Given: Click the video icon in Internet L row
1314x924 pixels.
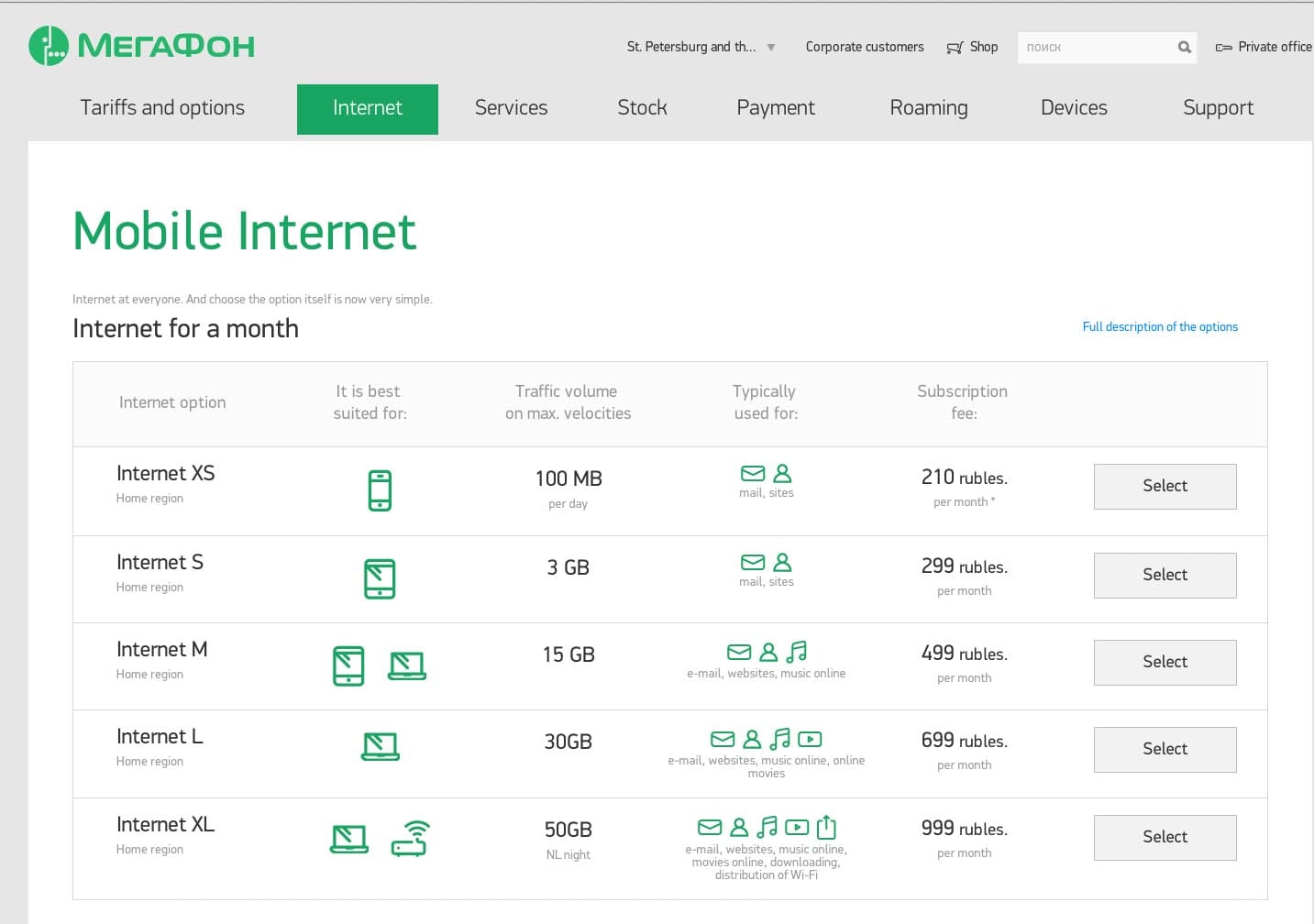Looking at the screenshot, I should pyautogui.click(x=810, y=739).
